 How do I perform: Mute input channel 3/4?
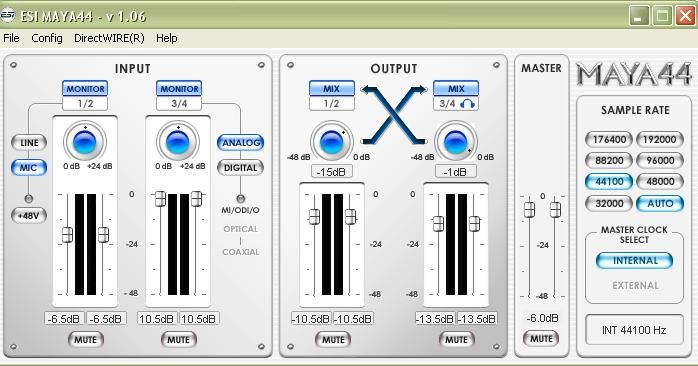click(179, 340)
